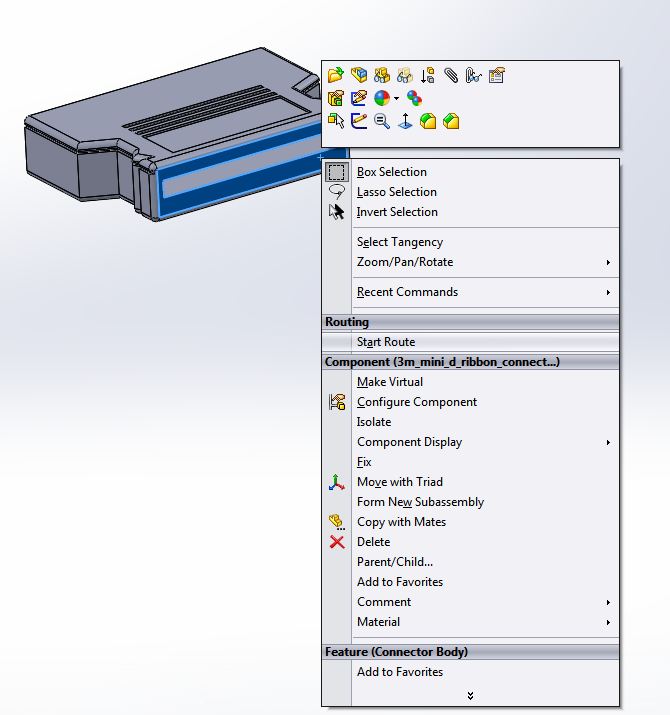
Task: Choose Start Route under Routing
Action: click(x=470, y=342)
